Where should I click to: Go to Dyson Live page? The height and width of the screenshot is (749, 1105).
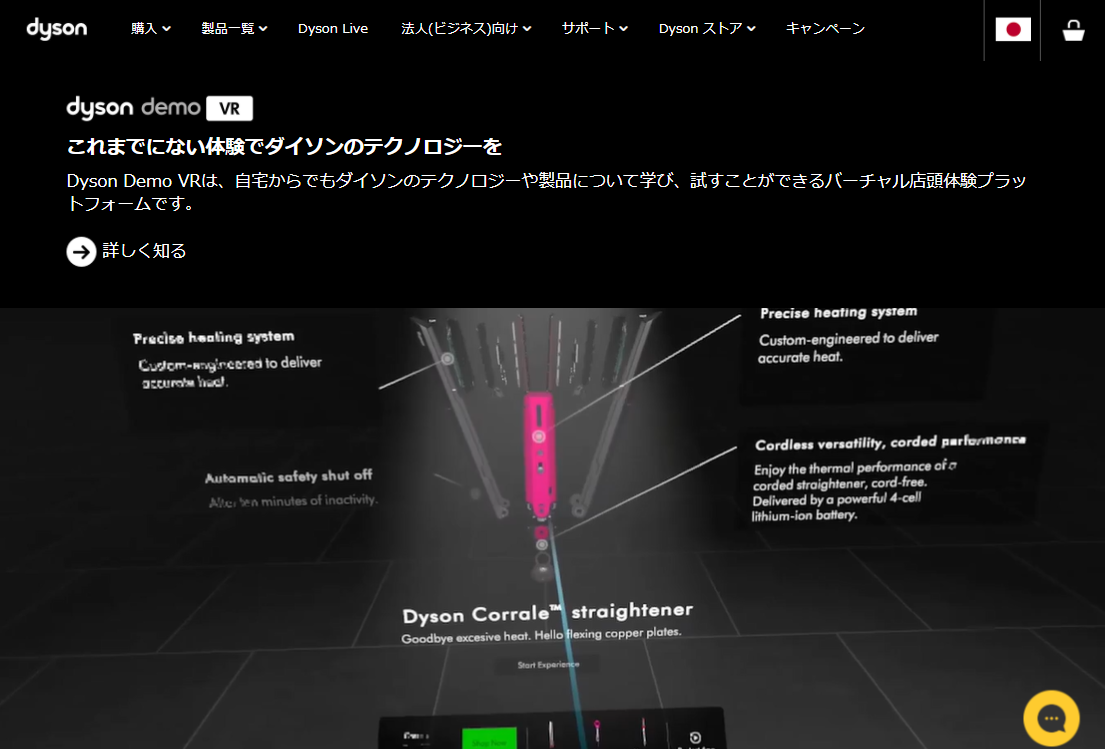333,29
